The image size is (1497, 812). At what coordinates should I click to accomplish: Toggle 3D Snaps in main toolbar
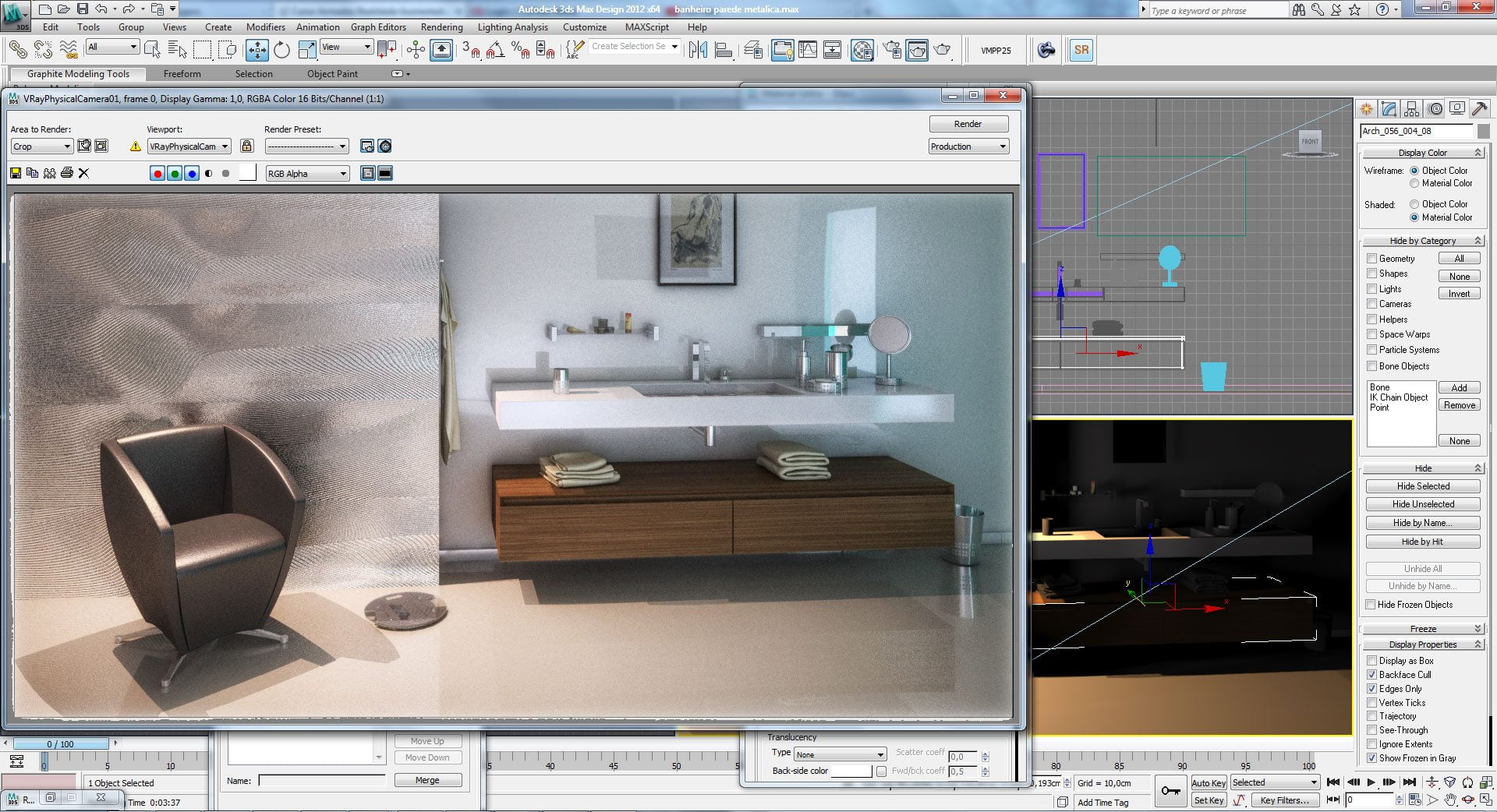[x=470, y=50]
